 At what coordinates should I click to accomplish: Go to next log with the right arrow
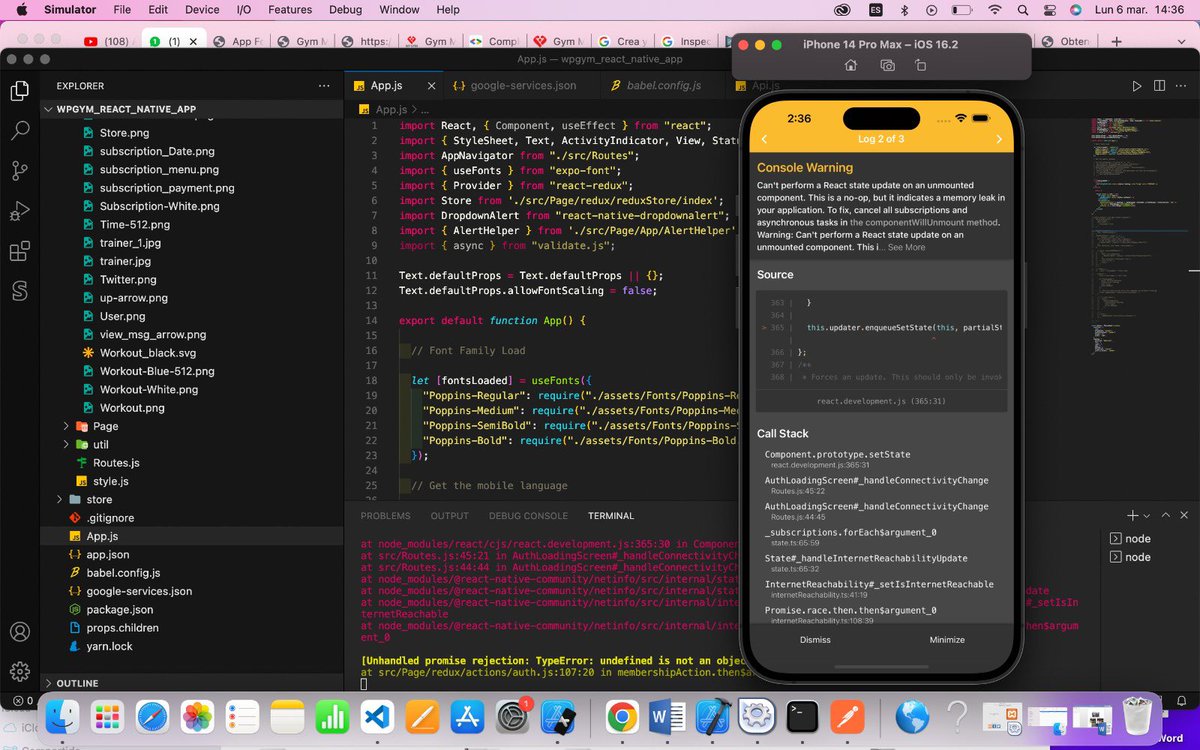(x=998, y=139)
